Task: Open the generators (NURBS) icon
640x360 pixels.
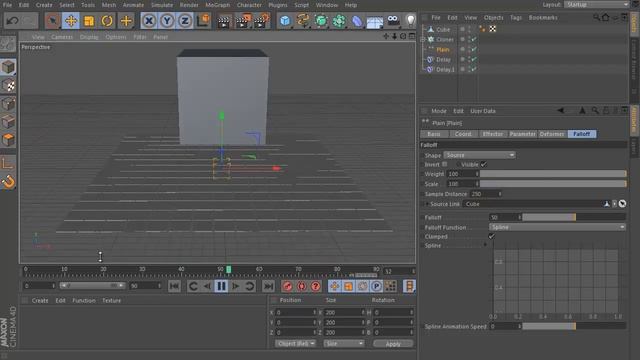Action: [x=321, y=20]
